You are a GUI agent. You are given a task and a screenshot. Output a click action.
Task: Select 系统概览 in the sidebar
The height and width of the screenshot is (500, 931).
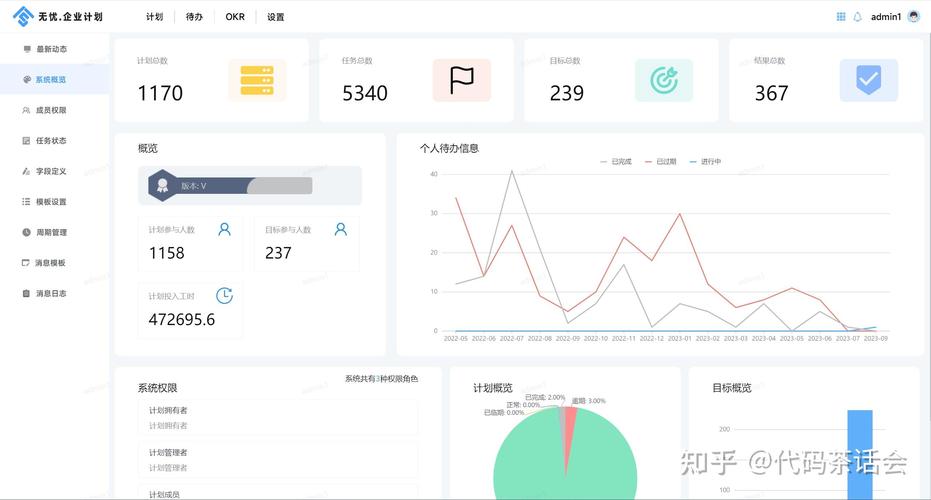point(54,79)
